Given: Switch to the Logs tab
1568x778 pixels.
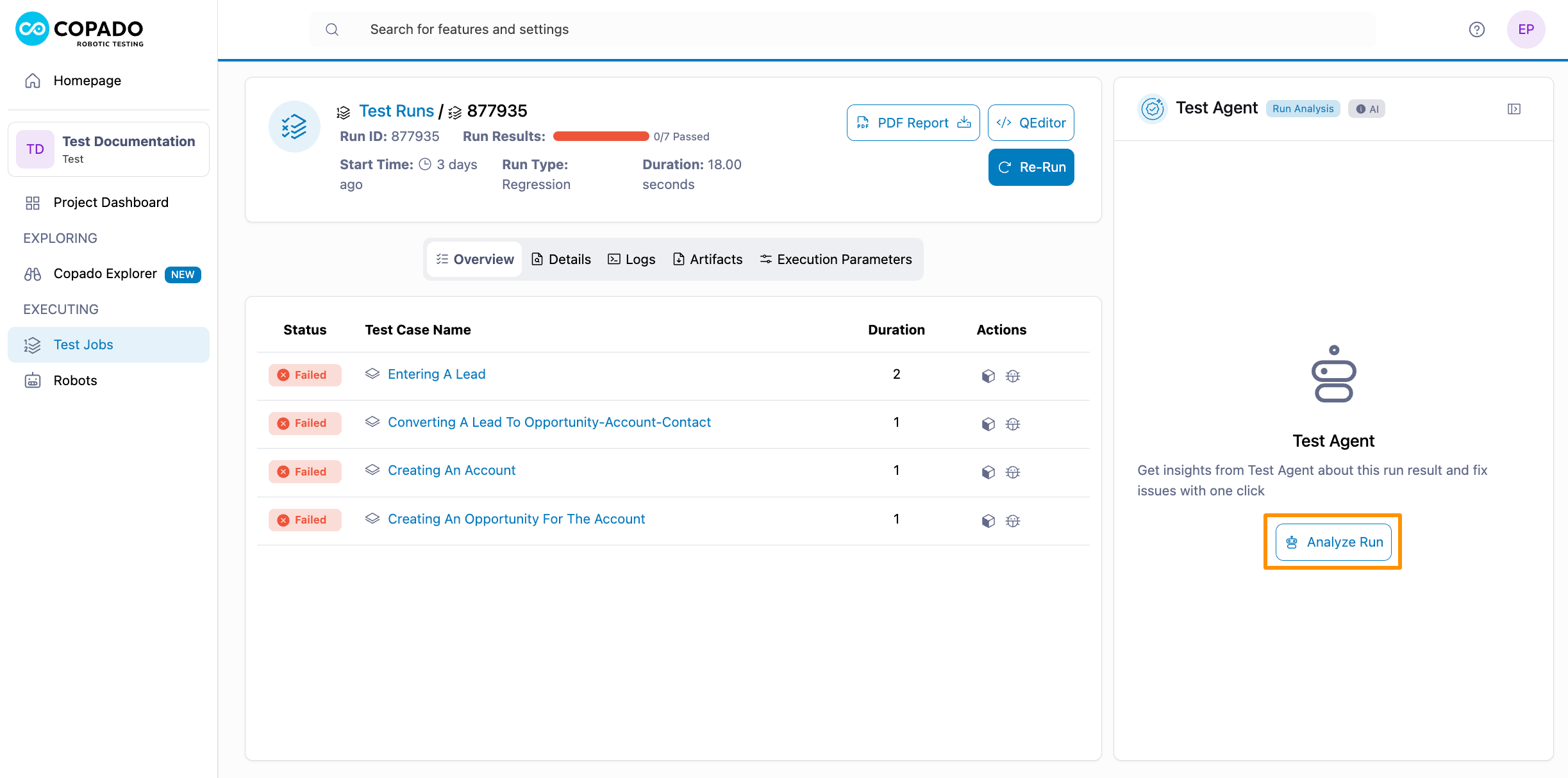Looking at the screenshot, I should click(x=631, y=259).
